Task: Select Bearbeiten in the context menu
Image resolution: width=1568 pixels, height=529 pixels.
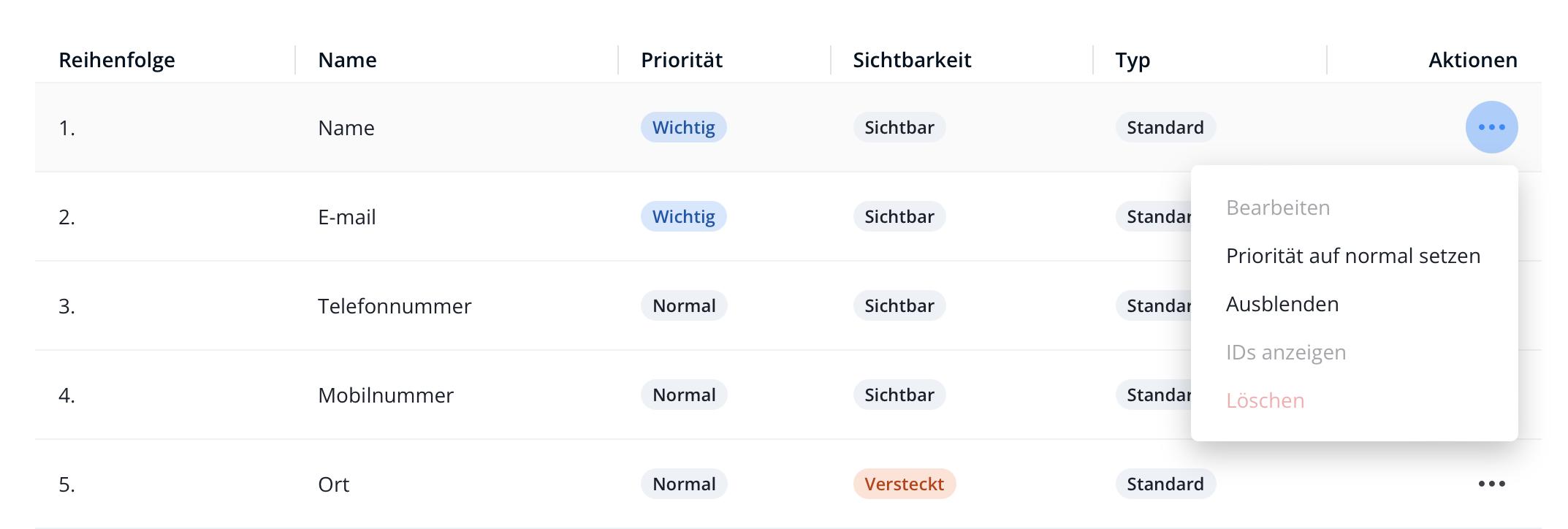Action: [x=1278, y=208]
